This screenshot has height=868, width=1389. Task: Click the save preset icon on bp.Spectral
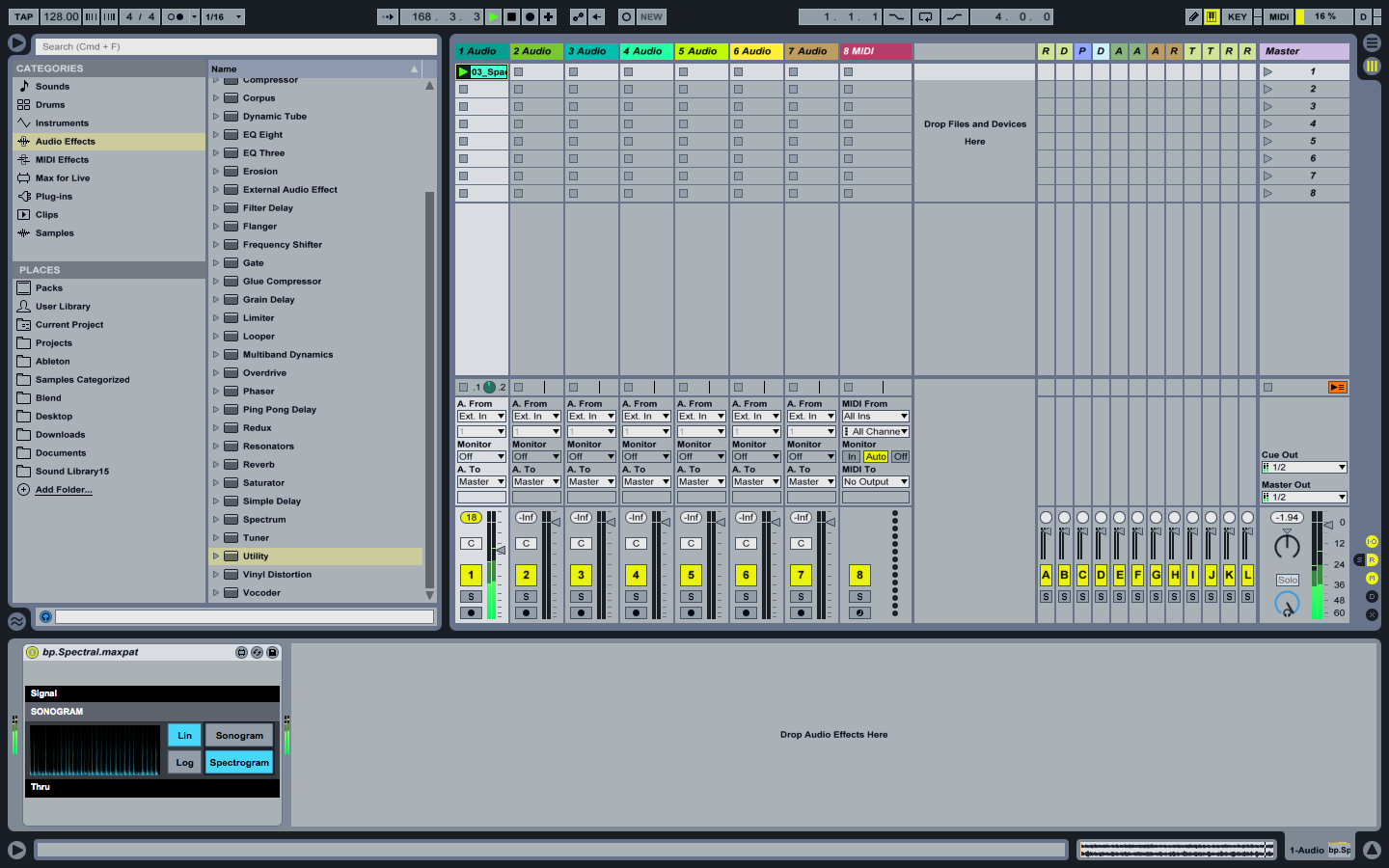coord(273,653)
